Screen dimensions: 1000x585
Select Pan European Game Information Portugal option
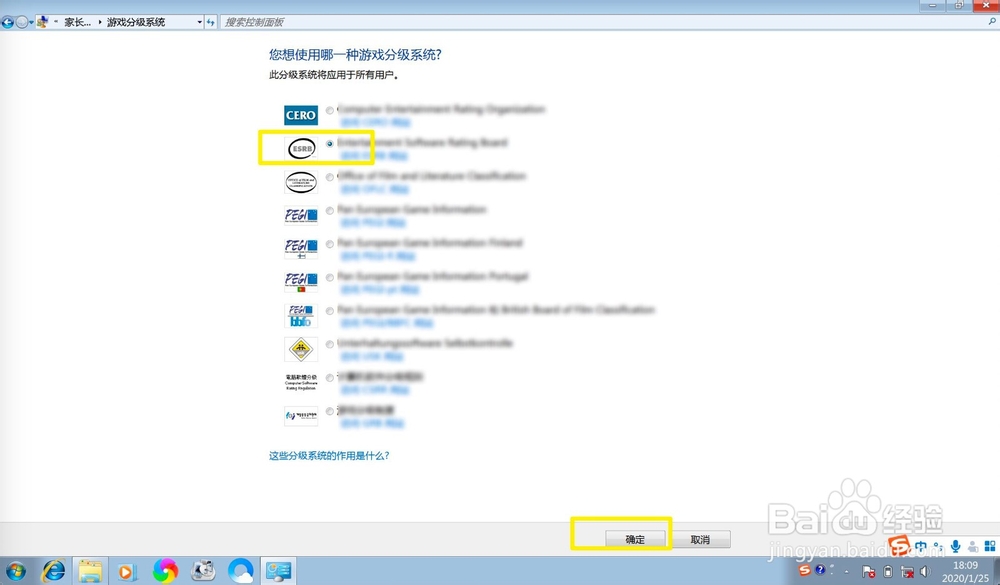pyautogui.click(x=330, y=278)
